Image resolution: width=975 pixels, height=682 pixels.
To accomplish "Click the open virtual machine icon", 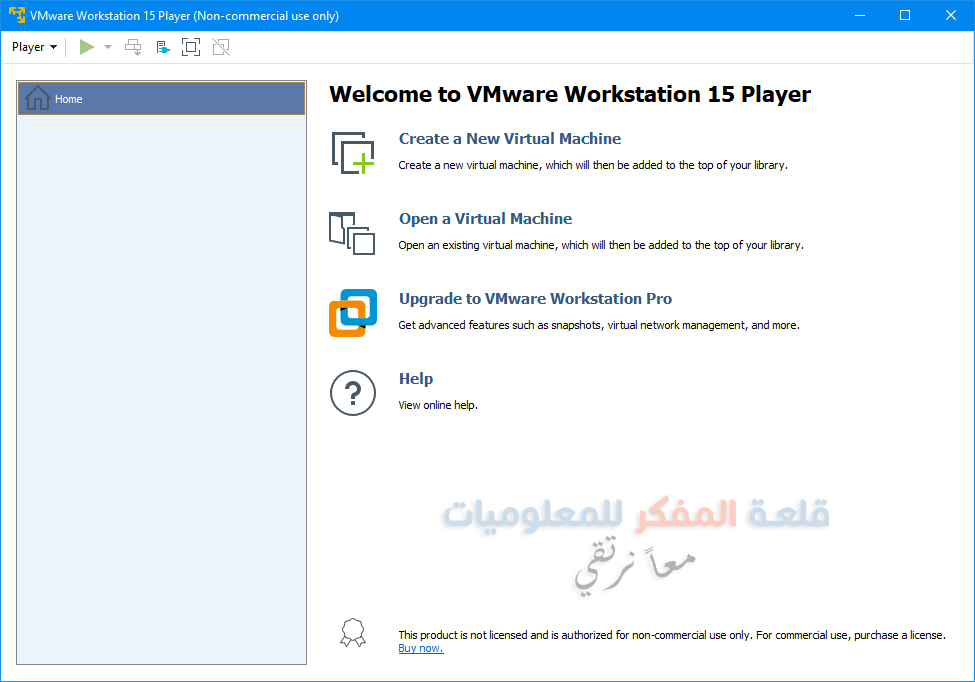I will 352,233.
